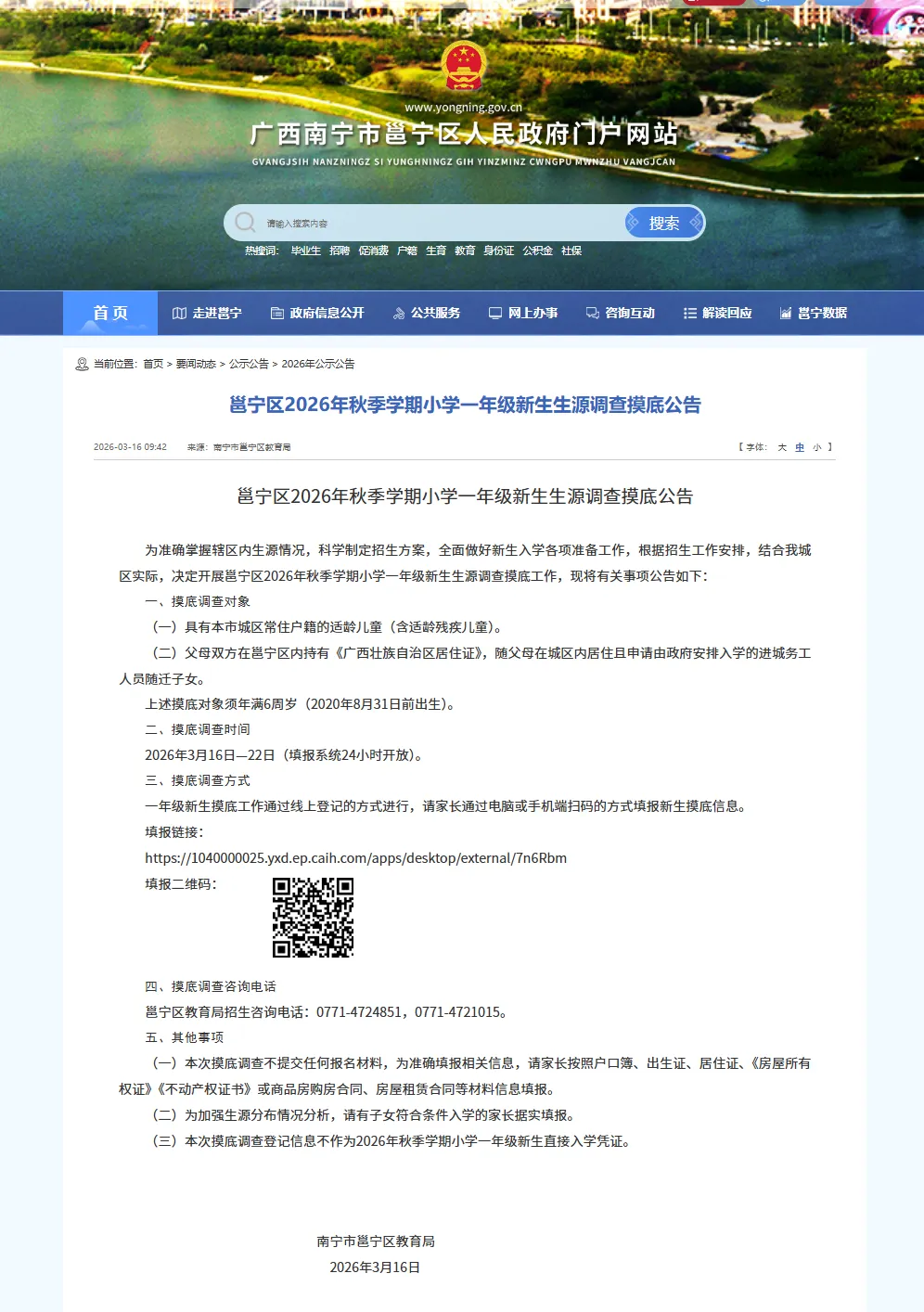Click the phone number line 0771-4724851
The height and width of the screenshot is (1312, 924).
(x=326, y=1012)
